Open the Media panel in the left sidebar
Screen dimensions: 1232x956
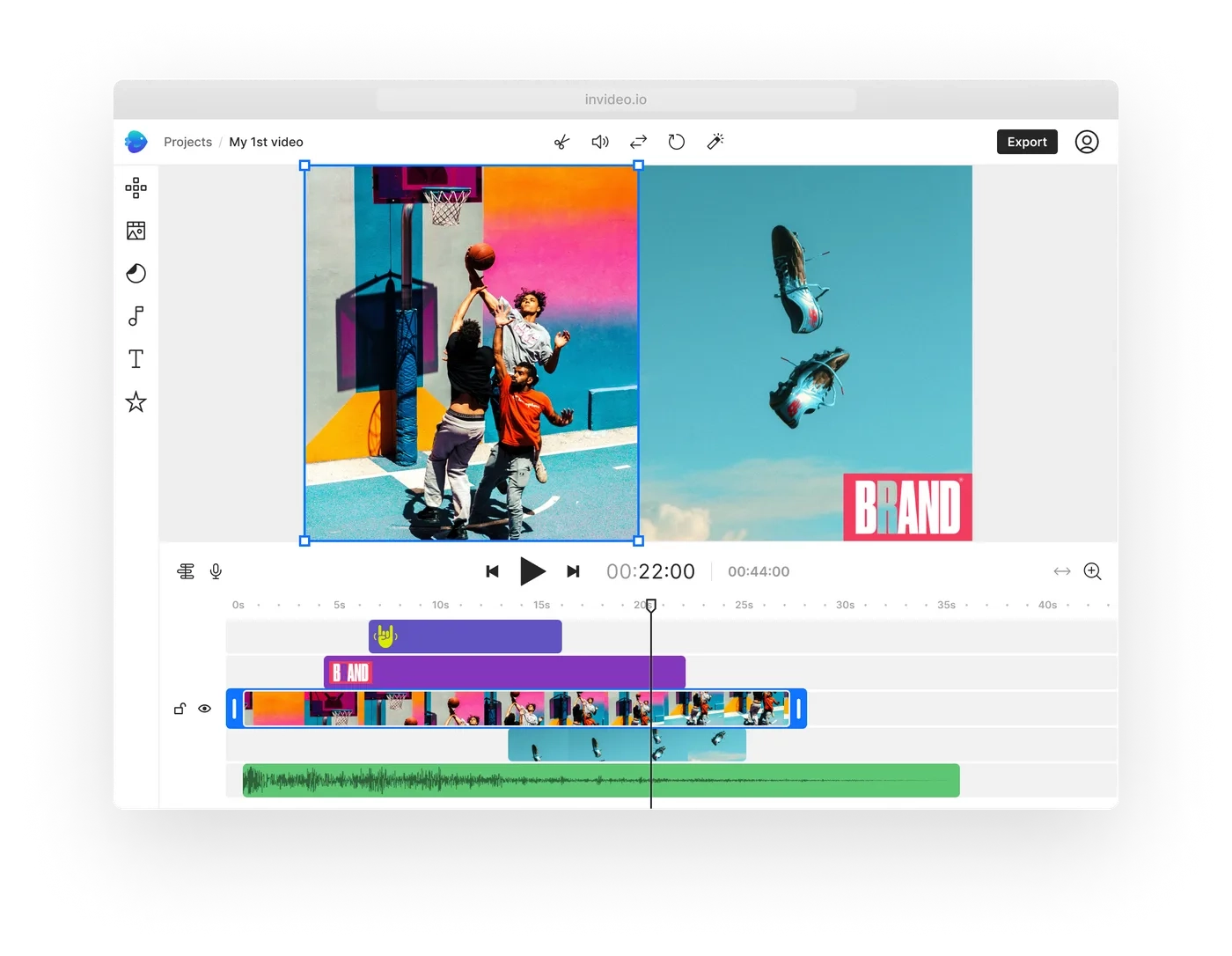click(x=136, y=231)
